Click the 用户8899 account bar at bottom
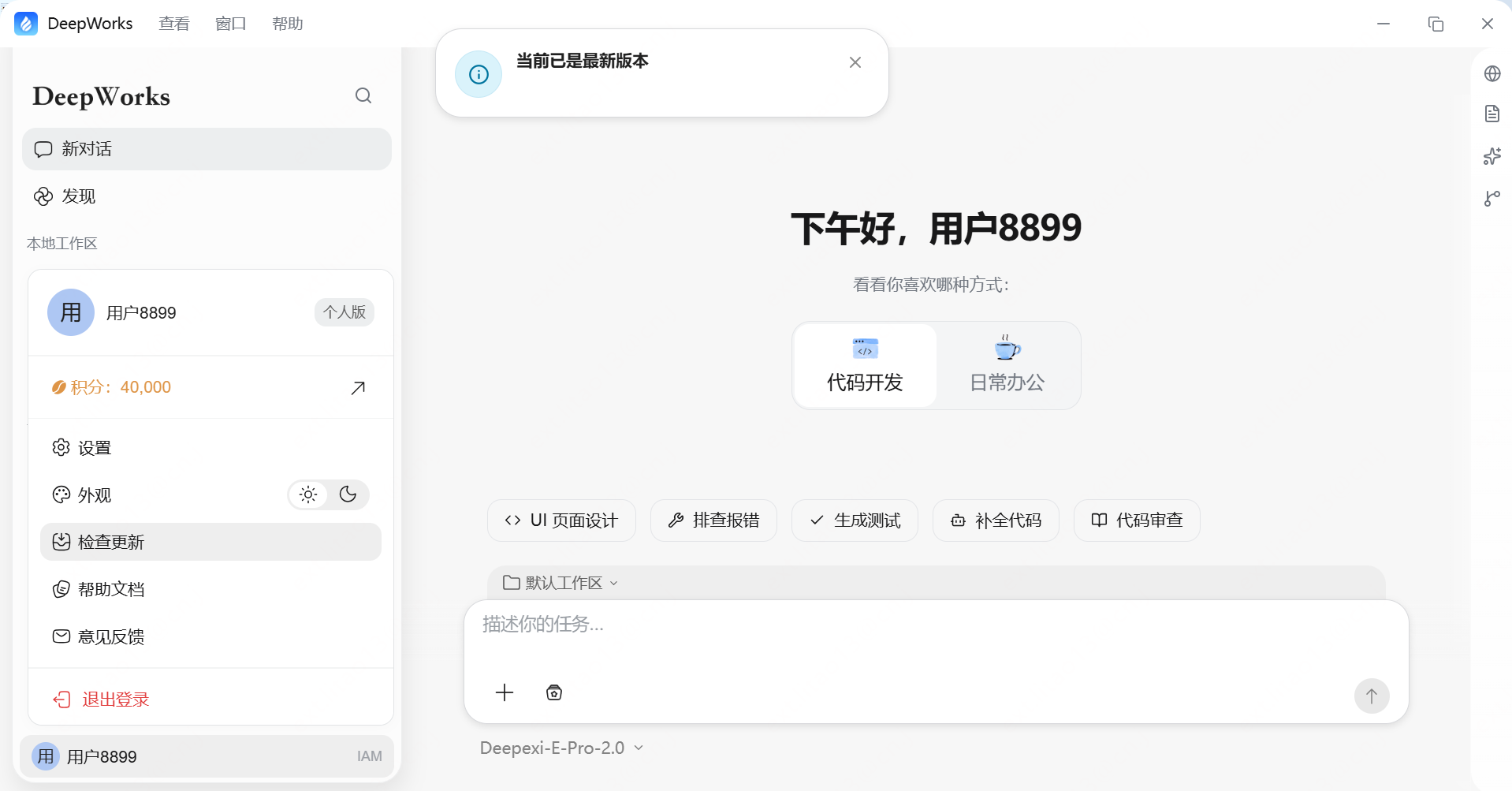 (x=207, y=756)
